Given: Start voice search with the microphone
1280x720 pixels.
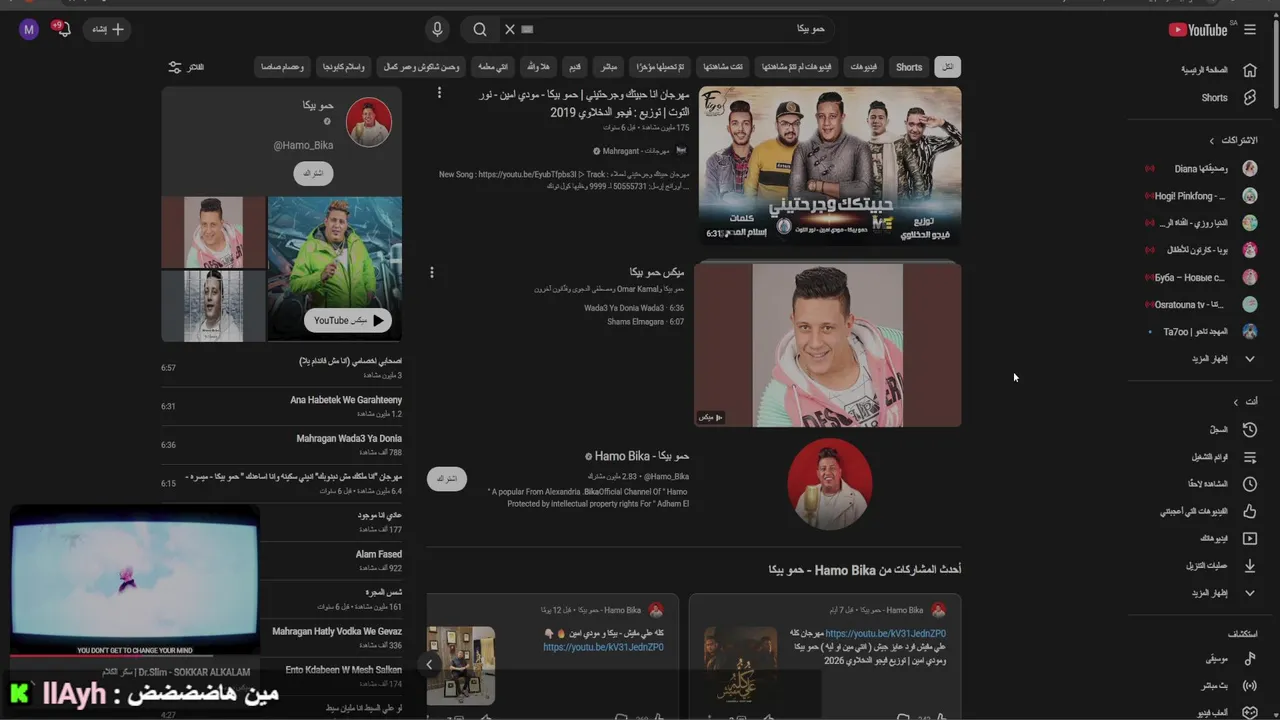Looking at the screenshot, I should (437, 30).
